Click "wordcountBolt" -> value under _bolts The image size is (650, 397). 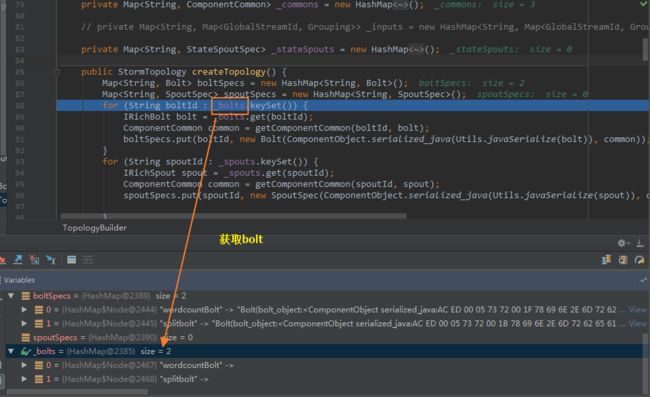[x=196, y=365]
